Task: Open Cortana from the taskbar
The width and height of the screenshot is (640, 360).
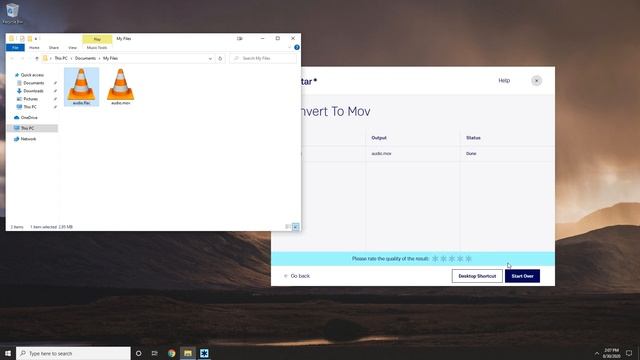Action: (x=138, y=353)
